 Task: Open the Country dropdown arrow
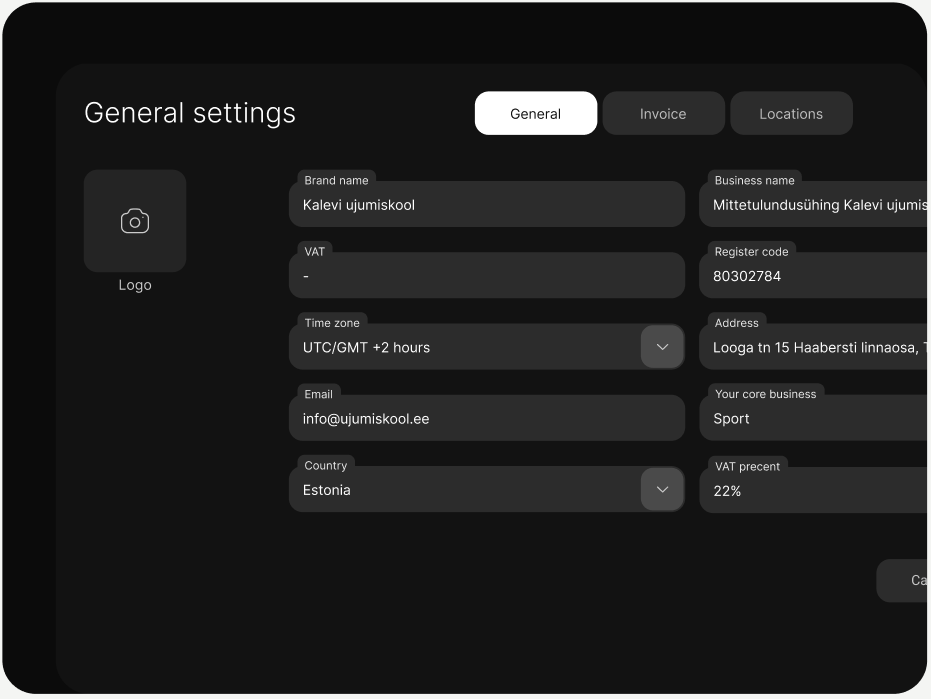click(662, 490)
